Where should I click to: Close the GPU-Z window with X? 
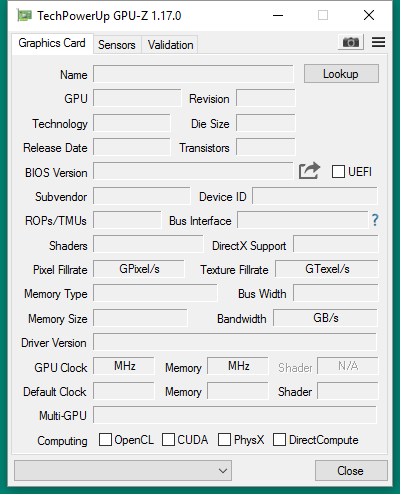point(369,15)
